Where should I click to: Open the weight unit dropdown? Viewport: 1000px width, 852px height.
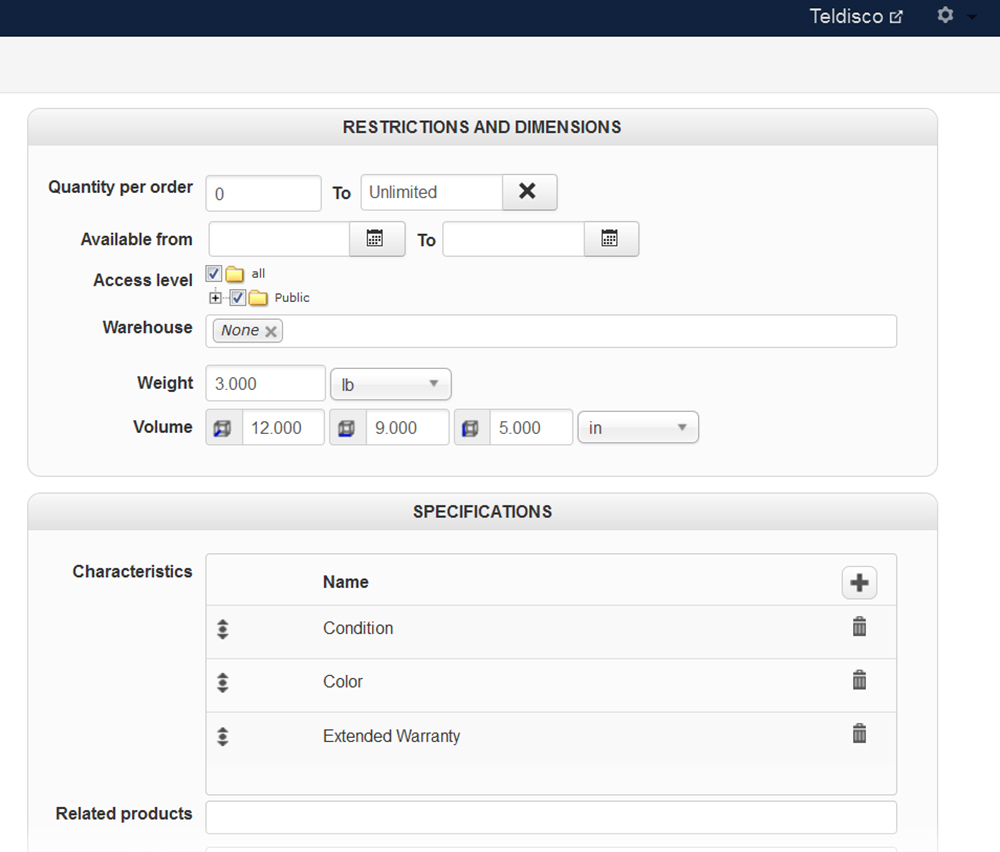390,384
